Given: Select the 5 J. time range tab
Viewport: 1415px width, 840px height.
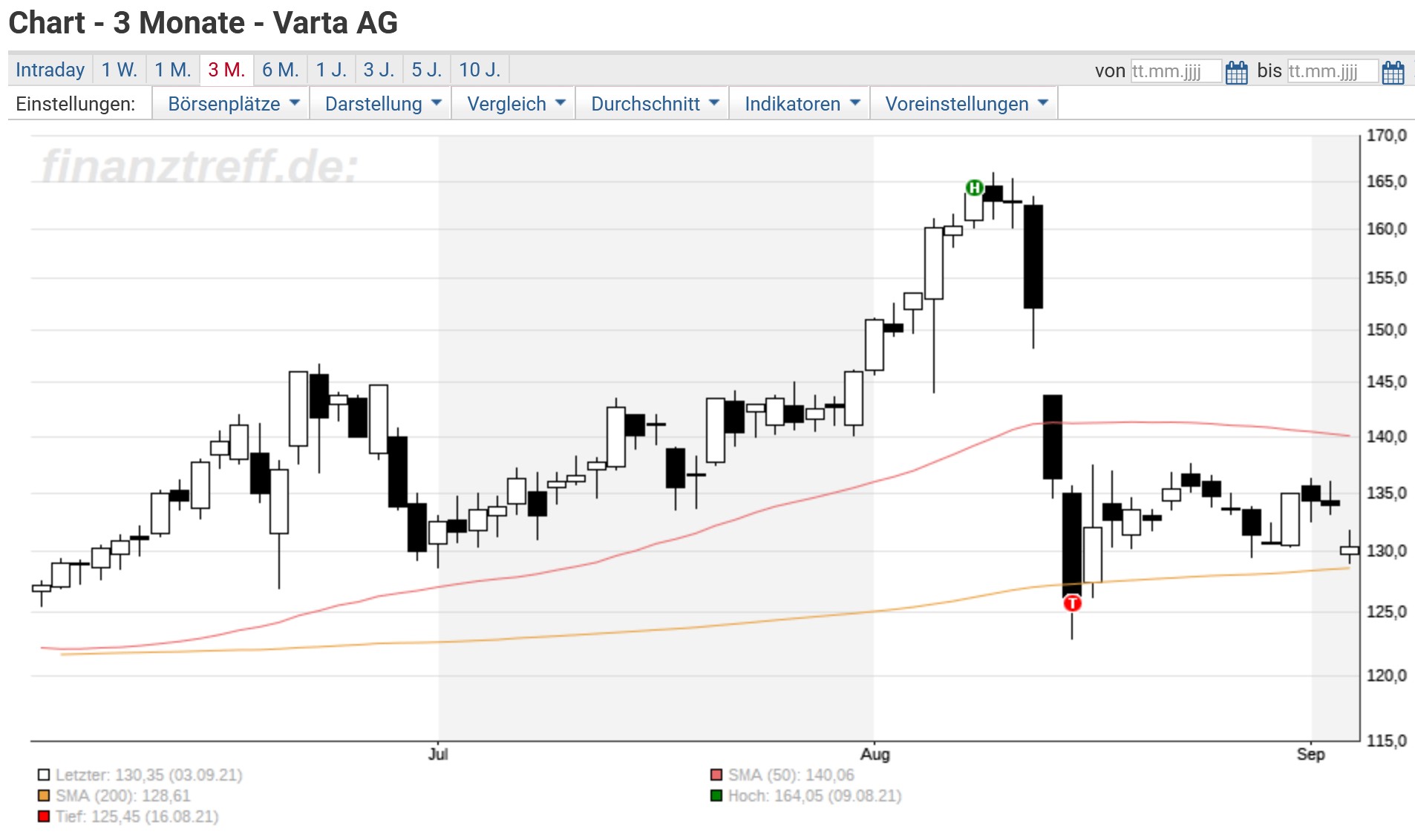Looking at the screenshot, I should tap(427, 70).
